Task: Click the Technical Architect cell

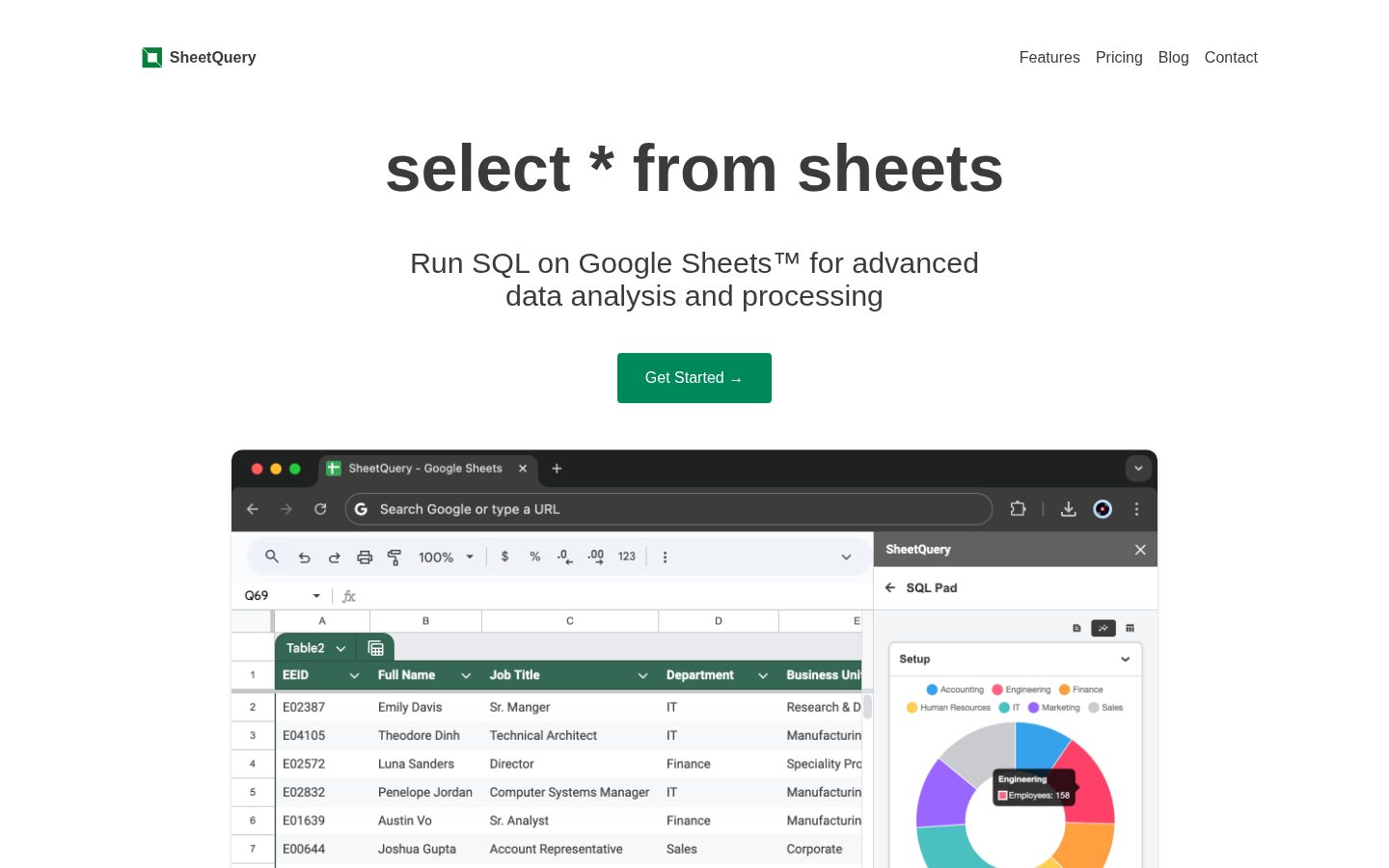Action: 570,735
